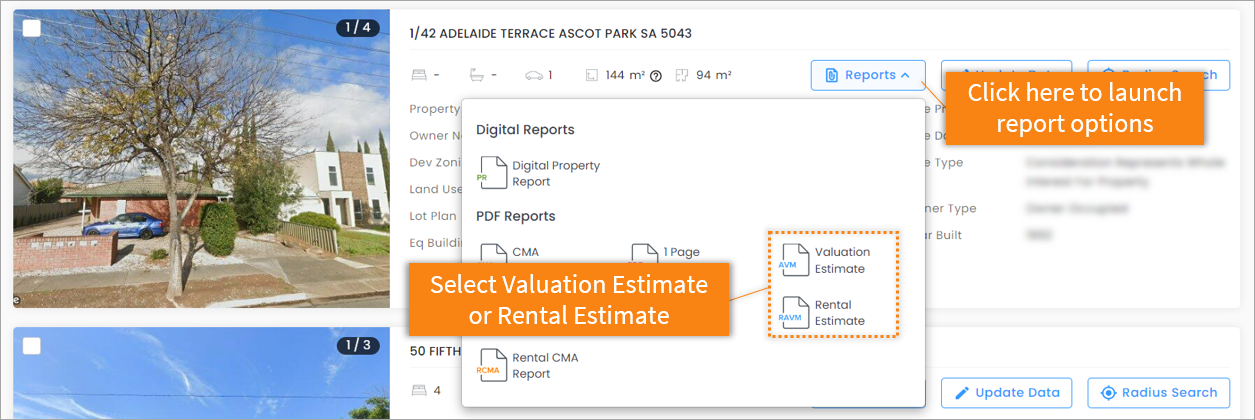Open the Adelaide Terrace property photo
This screenshot has width=1255, height=420.
pyautogui.click(x=201, y=158)
